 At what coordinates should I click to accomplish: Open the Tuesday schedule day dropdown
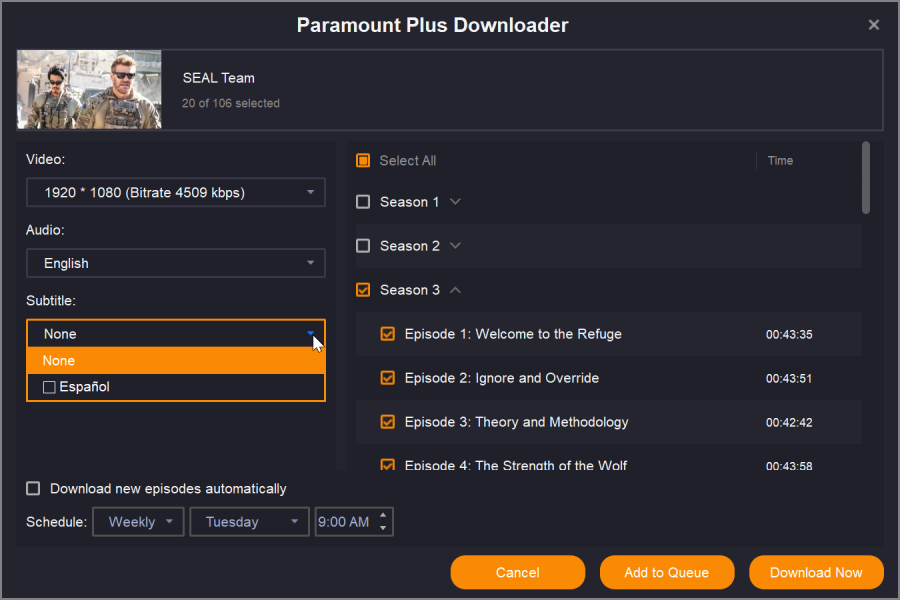click(x=251, y=522)
